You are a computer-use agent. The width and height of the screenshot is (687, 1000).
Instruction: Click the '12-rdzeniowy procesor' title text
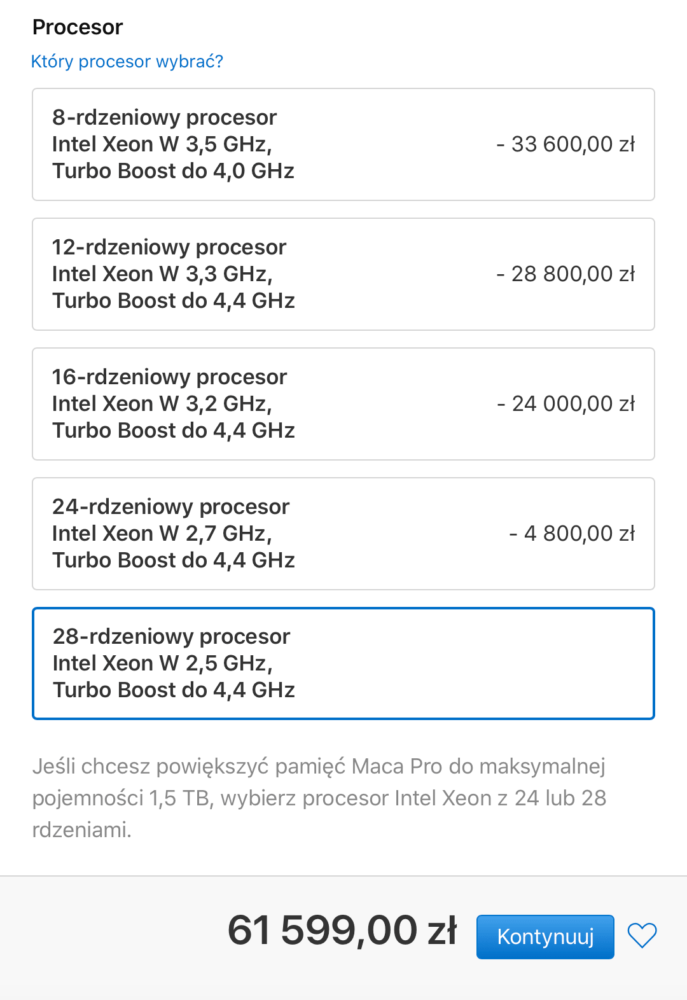pyautogui.click(x=169, y=247)
